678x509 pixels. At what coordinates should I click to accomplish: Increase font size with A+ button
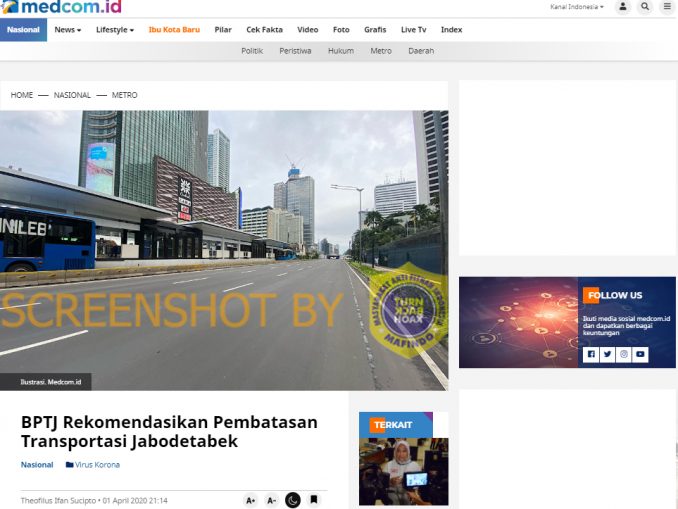click(x=250, y=500)
